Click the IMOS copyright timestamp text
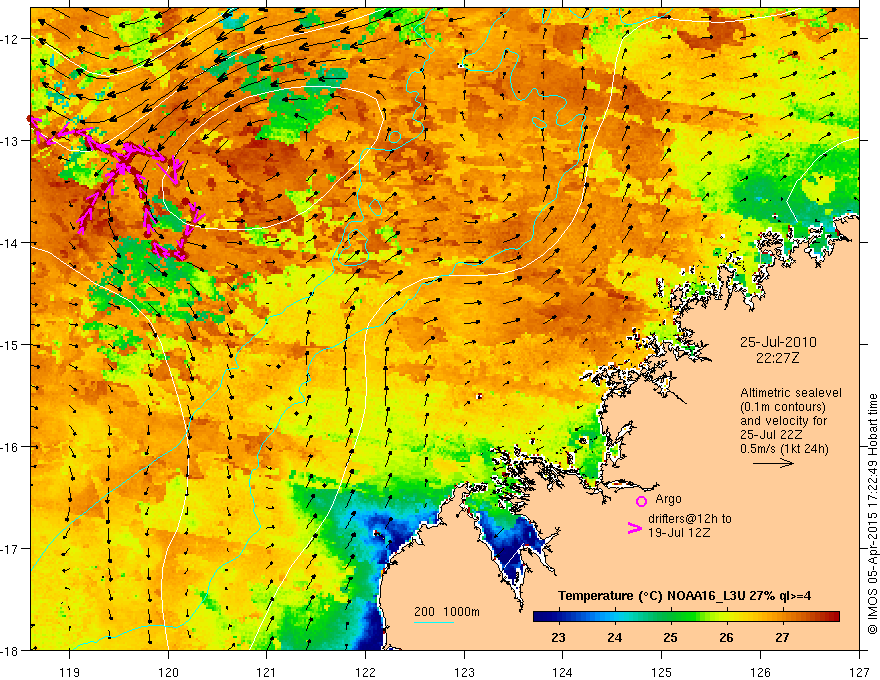880x680 pixels. 872,514
